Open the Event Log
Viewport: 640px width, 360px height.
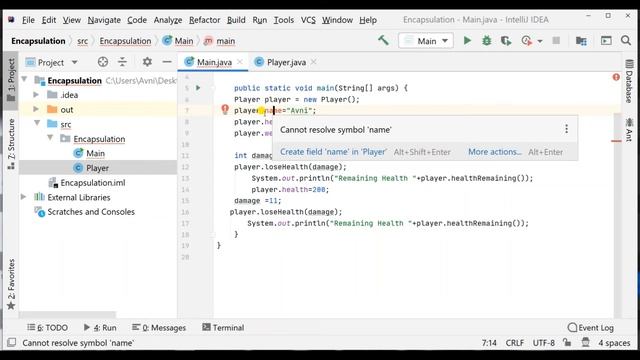pos(591,327)
